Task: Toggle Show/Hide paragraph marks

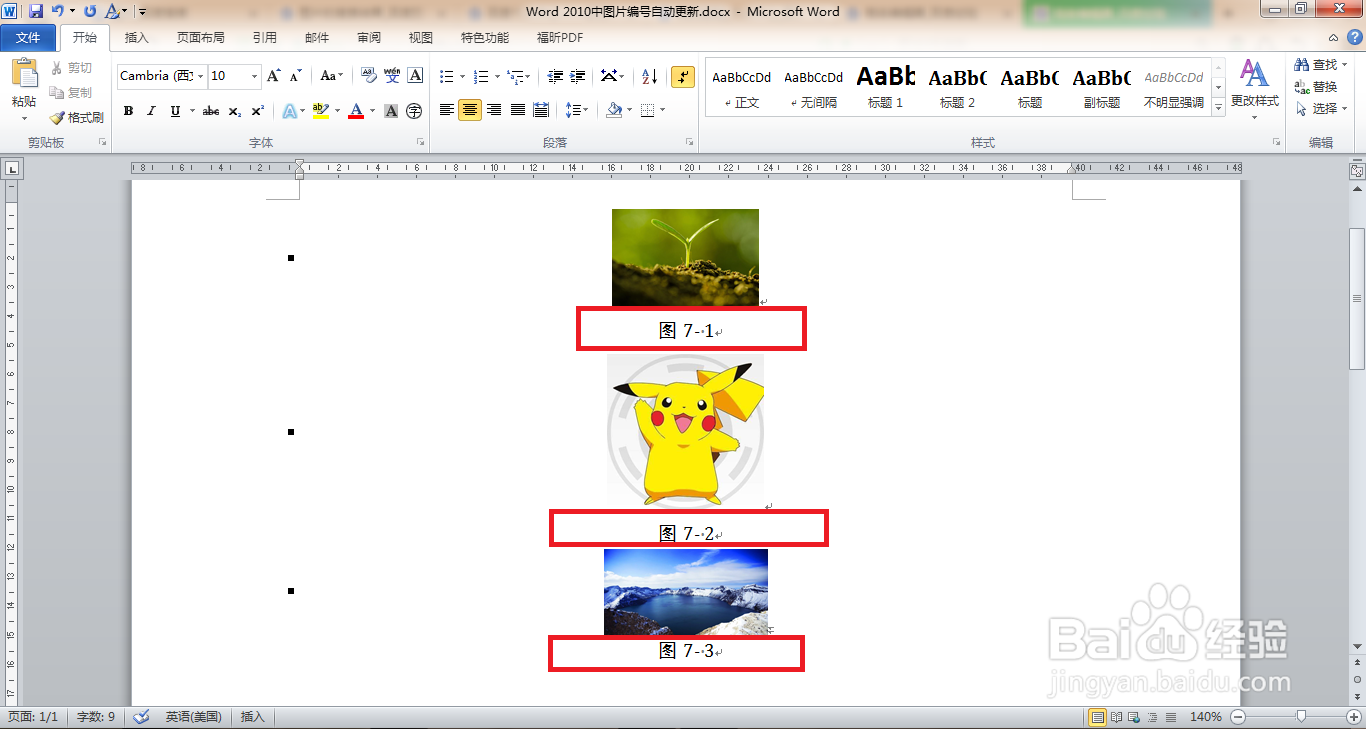Action: (683, 76)
